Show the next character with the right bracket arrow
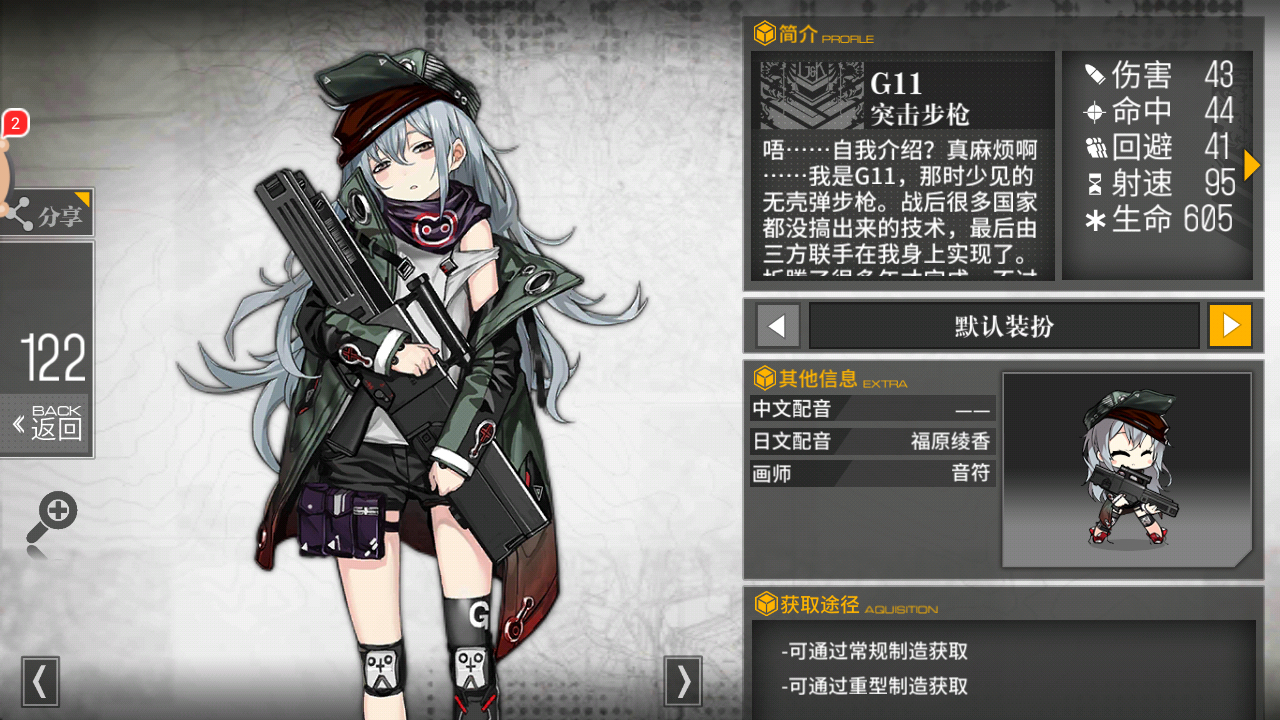 (x=684, y=682)
